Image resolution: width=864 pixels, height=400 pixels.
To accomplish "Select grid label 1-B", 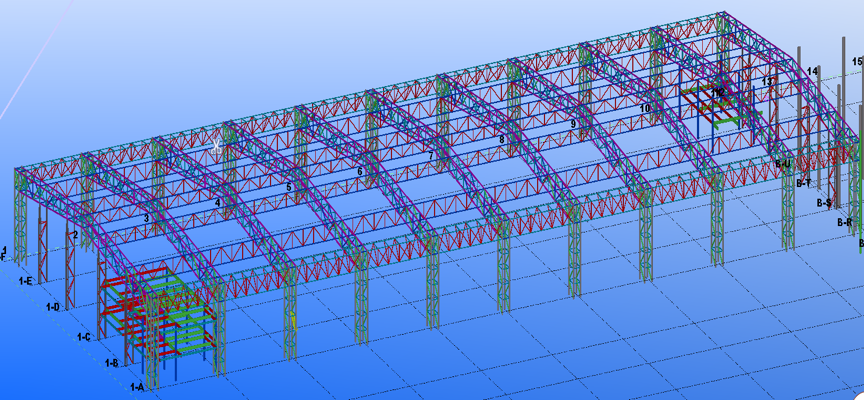I will click(112, 363).
